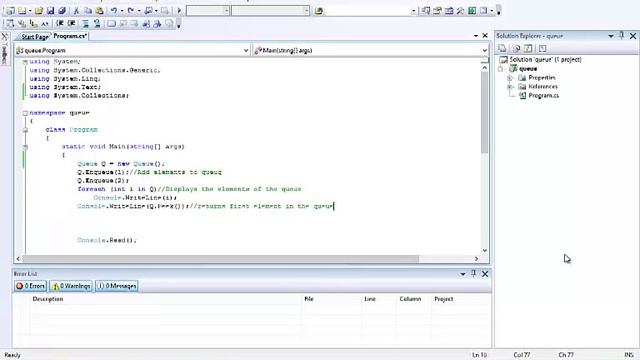Image resolution: width=640 pixels, height=360 pixels.
Task: Click the Copy icon in toolbar
Action: coord(88,11)
